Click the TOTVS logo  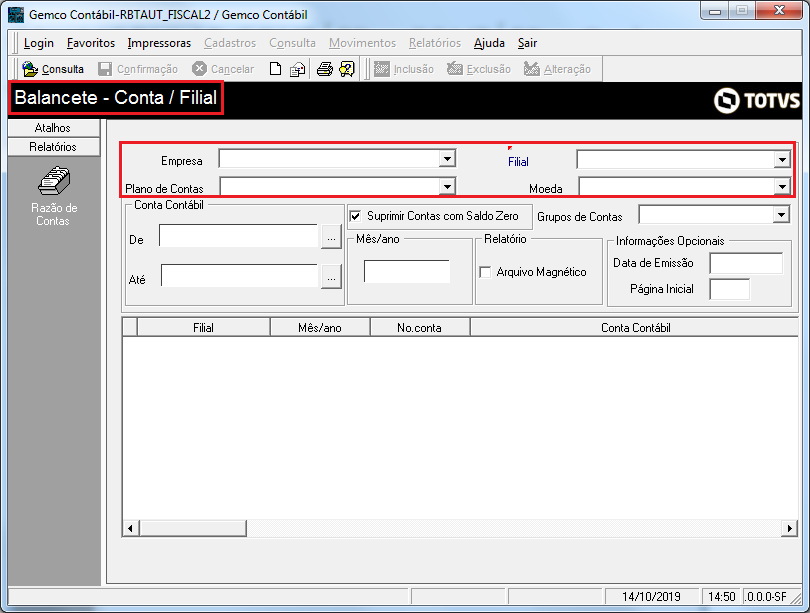757,100
